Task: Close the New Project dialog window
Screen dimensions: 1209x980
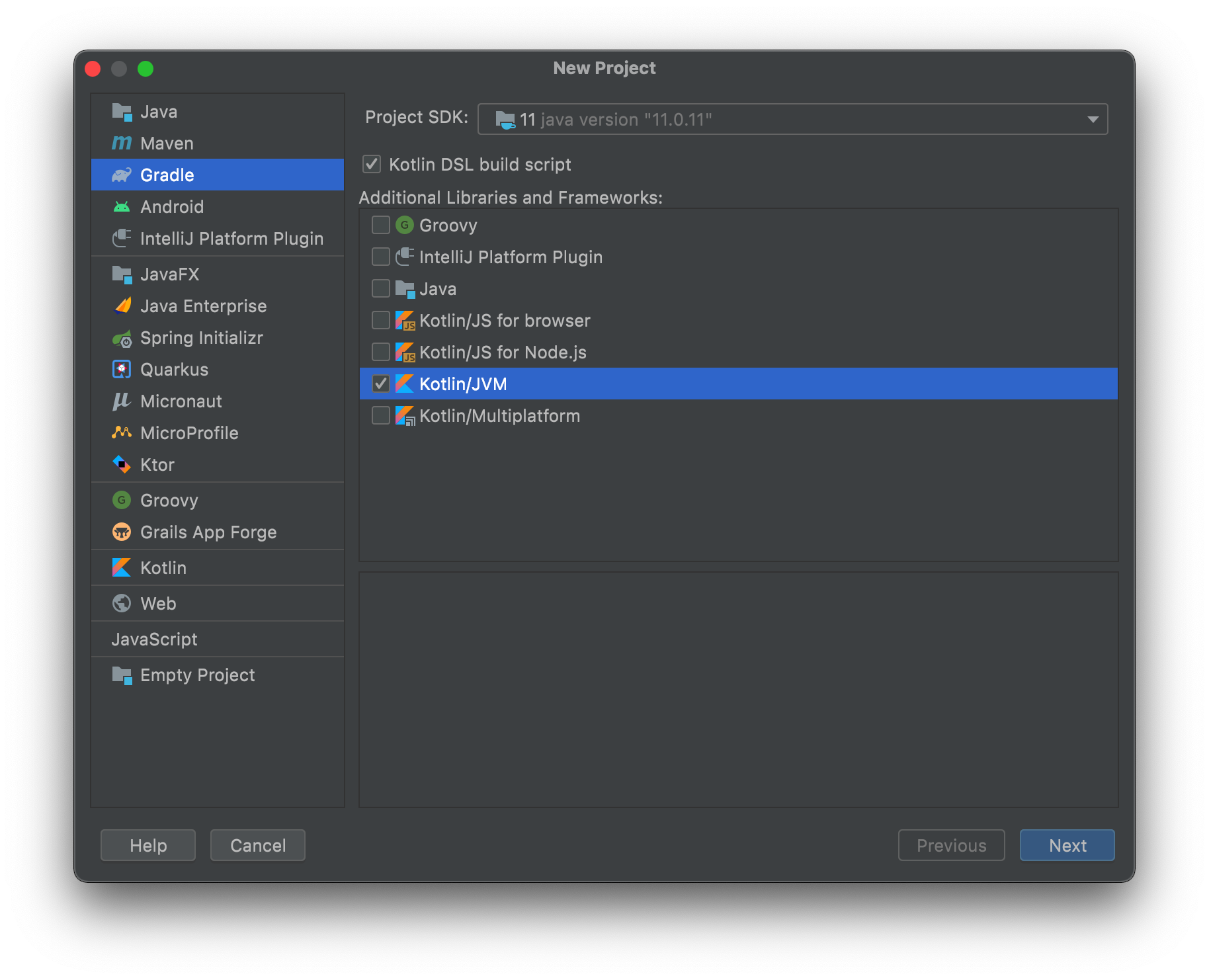Action: [x=93, y=69]
